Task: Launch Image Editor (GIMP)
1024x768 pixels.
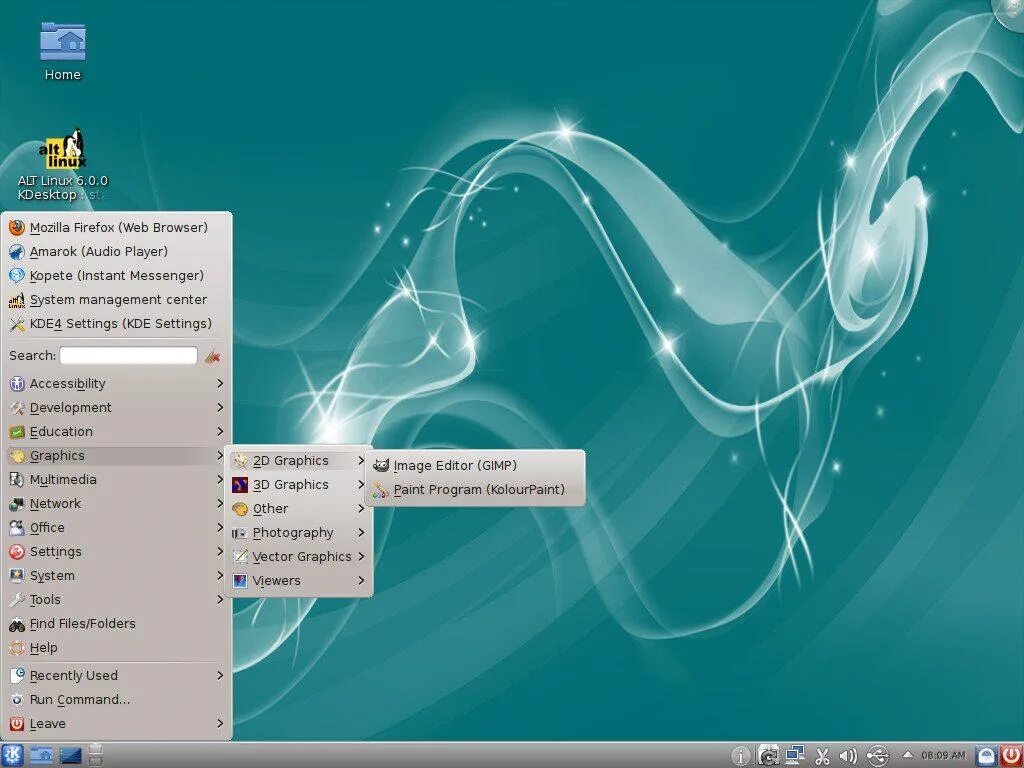Action: tap(475, 466)
